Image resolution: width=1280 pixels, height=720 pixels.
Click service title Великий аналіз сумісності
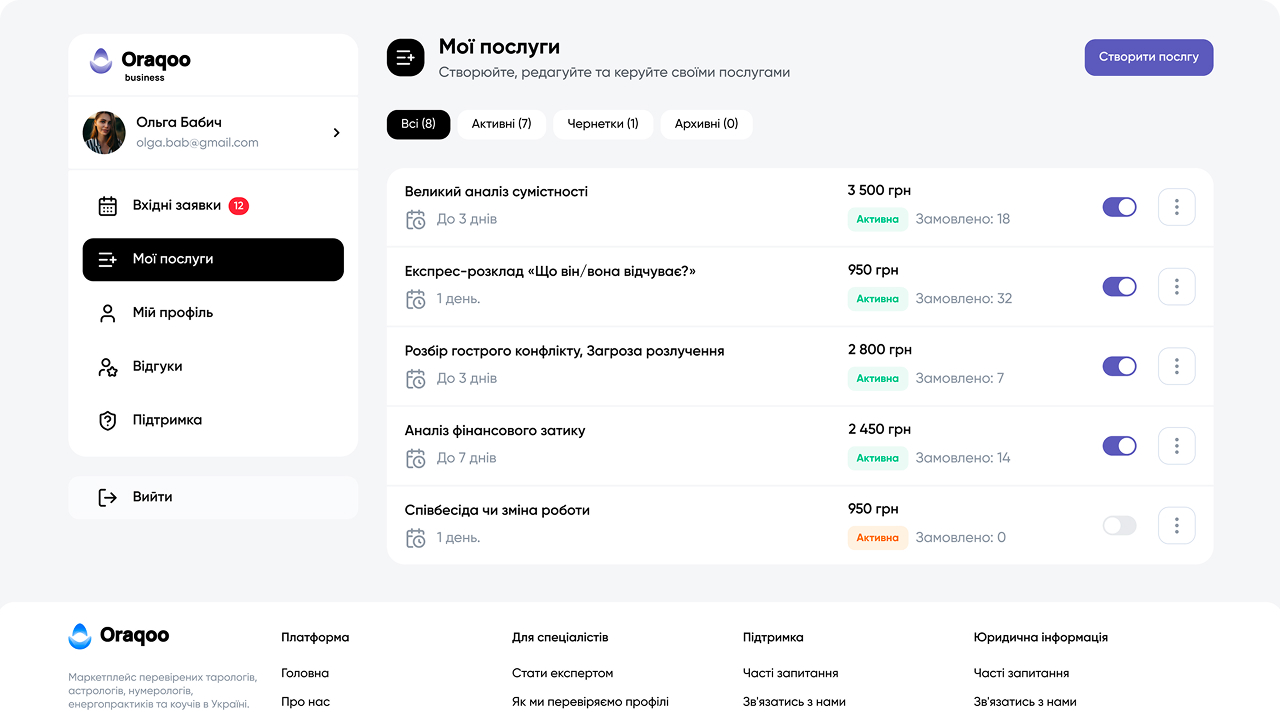click(496, 192)
